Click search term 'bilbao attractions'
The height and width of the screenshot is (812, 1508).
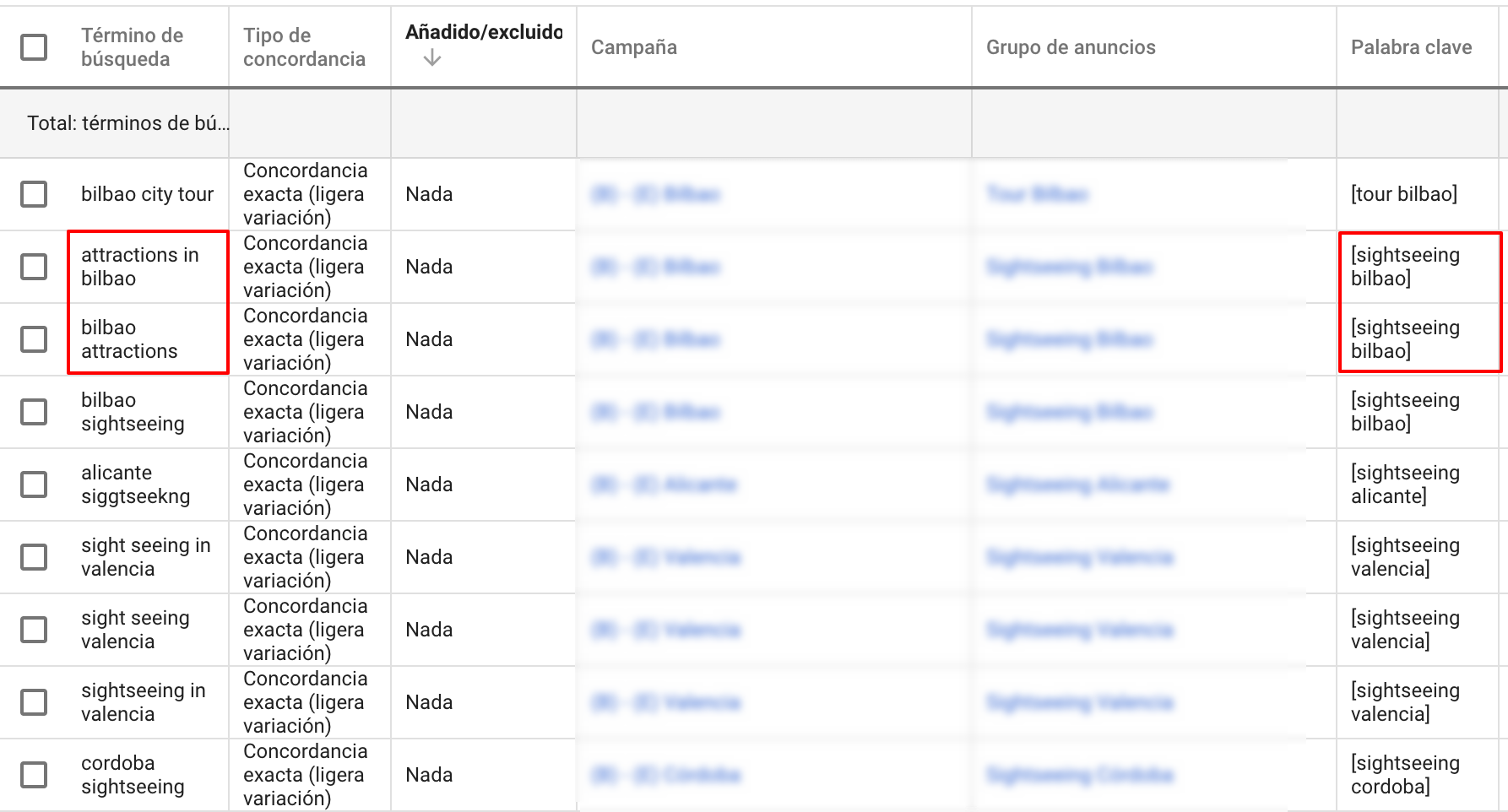tap(129, 339)
